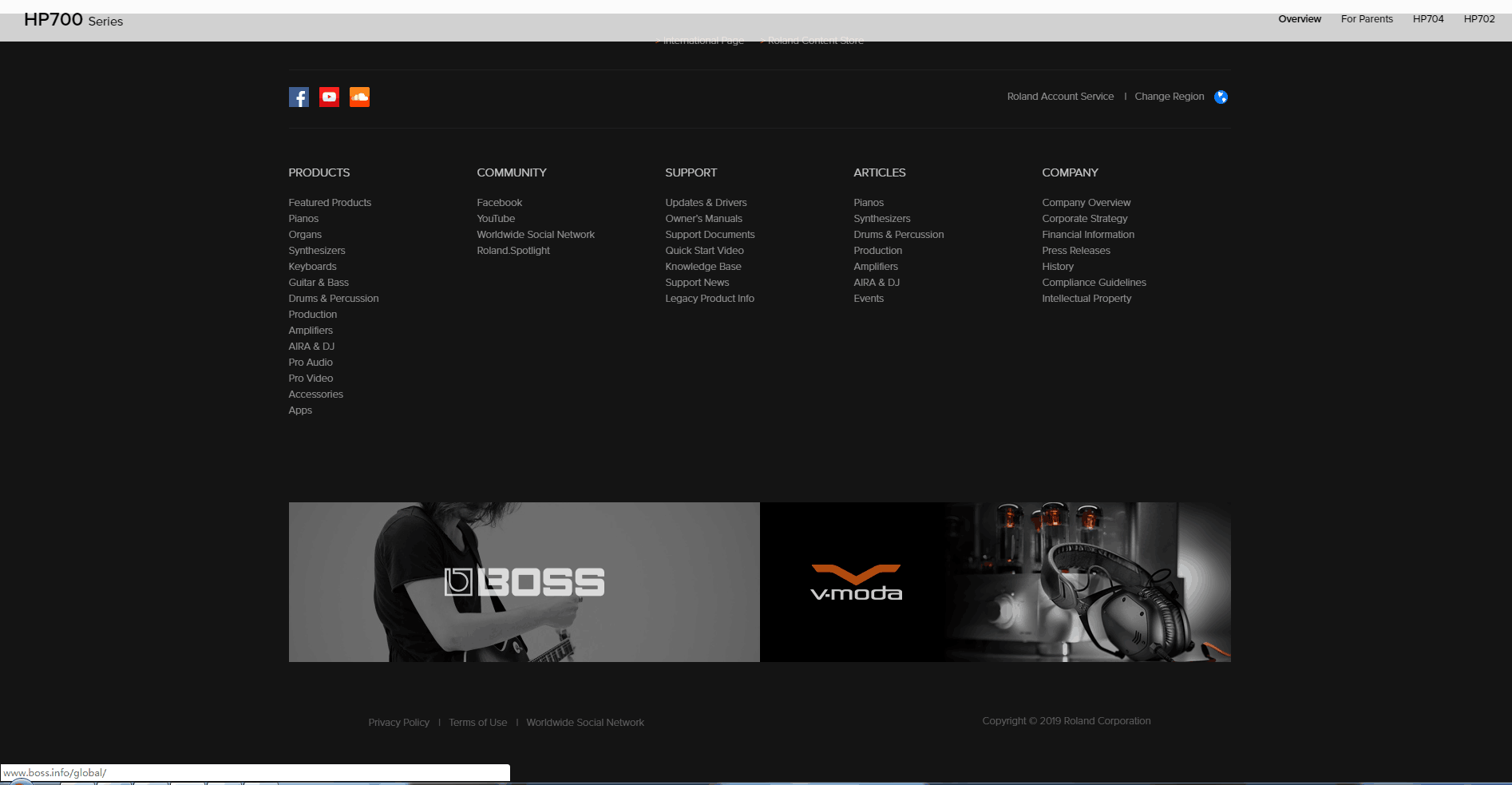1512x785 pixels.
Task: Open the Facebook social icon
Action: point(299,97)
